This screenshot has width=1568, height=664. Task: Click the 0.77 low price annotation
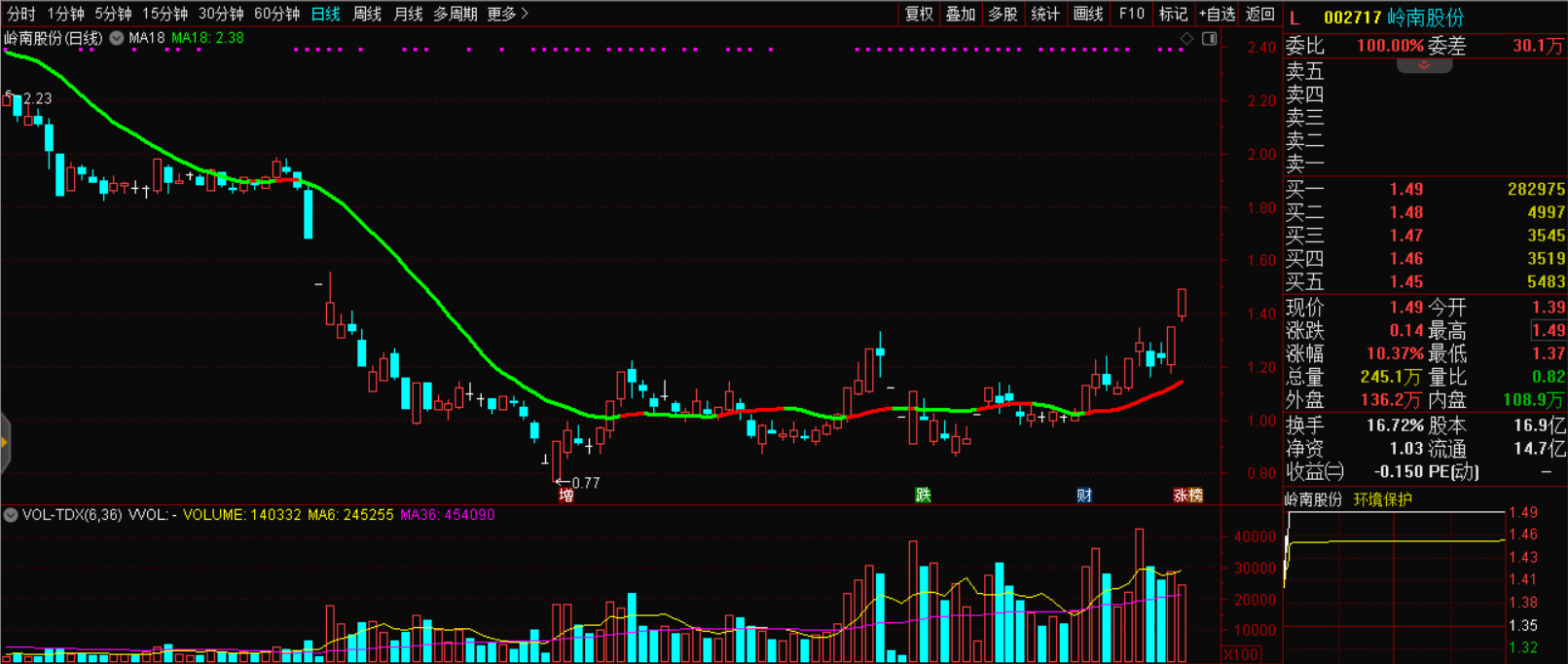586,483
